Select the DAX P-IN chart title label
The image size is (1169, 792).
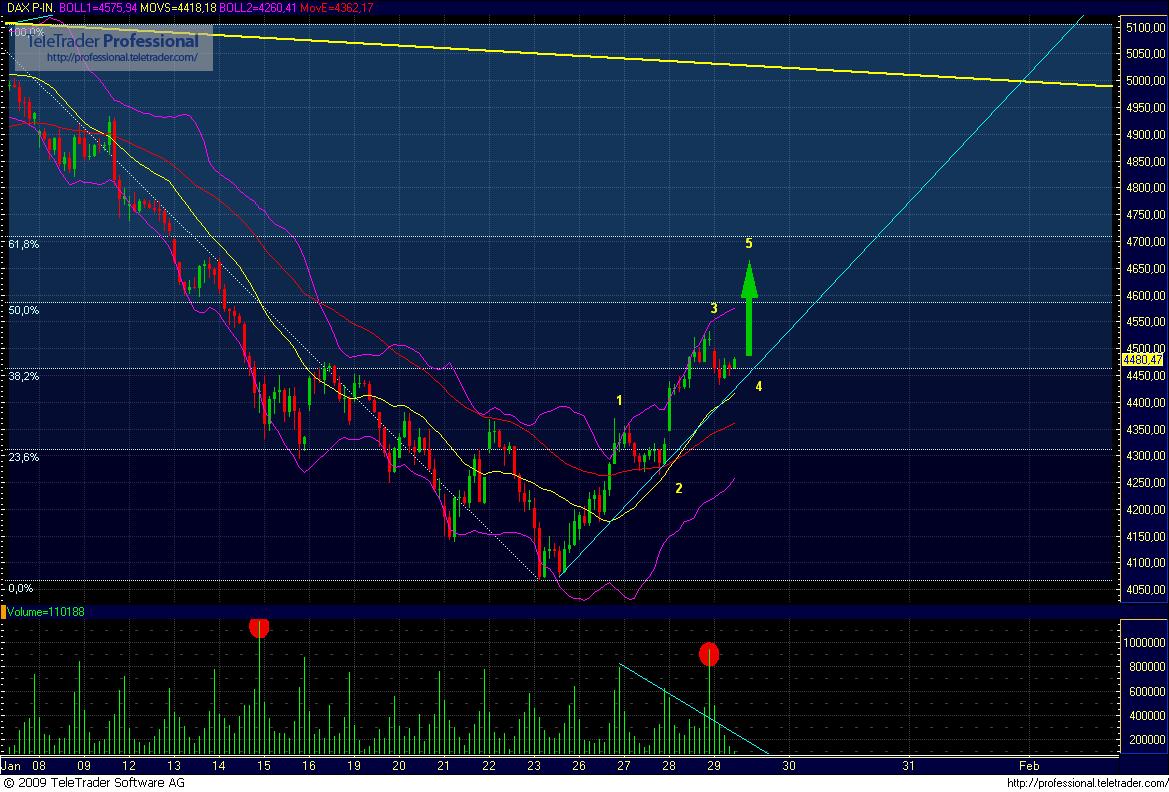30,6
